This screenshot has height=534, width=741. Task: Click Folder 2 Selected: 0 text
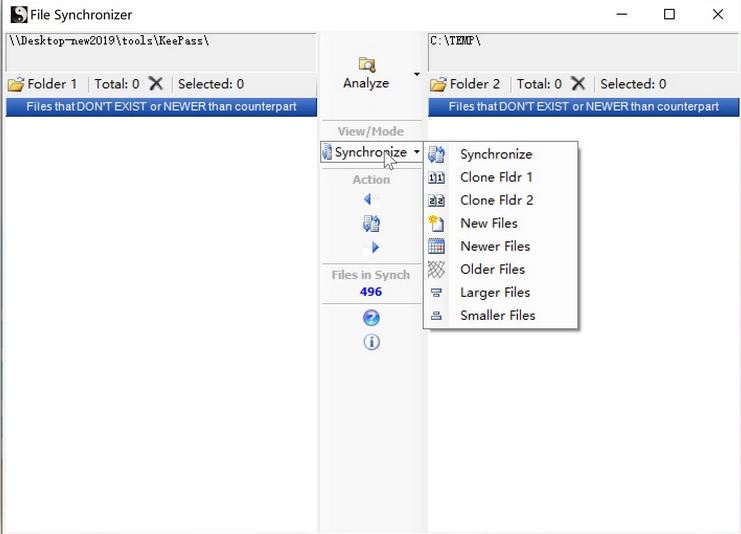(x=633, y=84)
